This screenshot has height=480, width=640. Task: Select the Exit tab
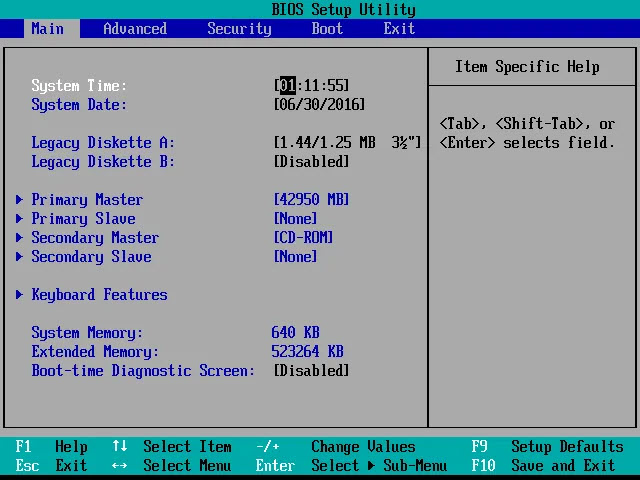tap(399, 29)
